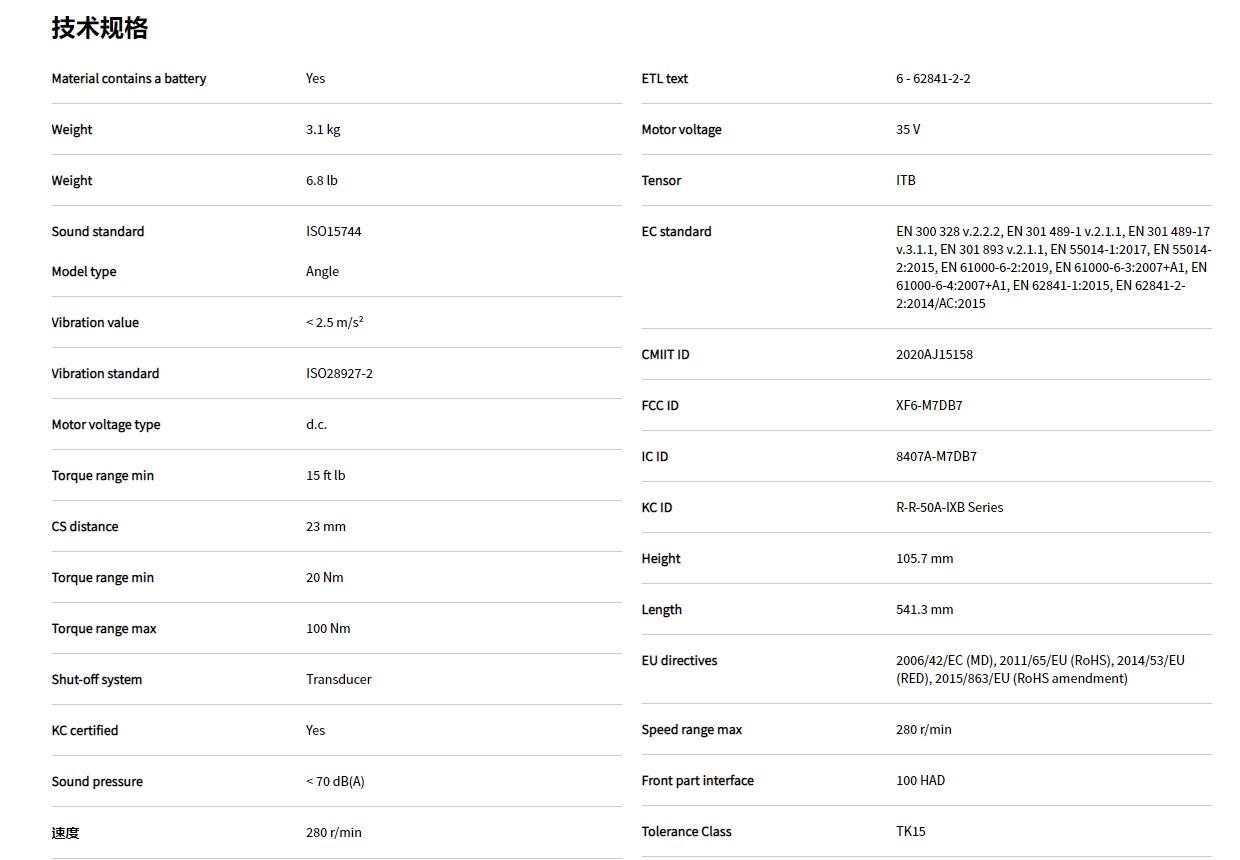This screenshot has height=860, width=1240.
Task: Click the Transducer value text
Action: [339, 680]
